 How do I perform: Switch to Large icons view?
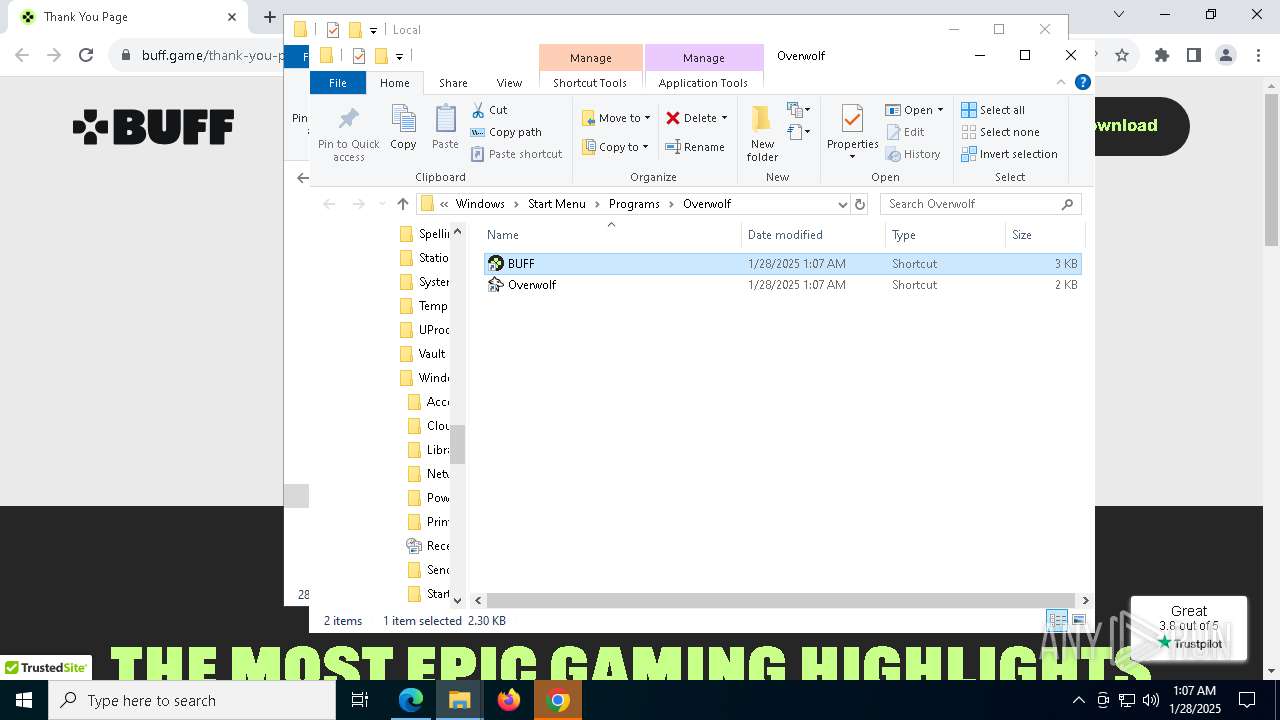pos(1078,621)
